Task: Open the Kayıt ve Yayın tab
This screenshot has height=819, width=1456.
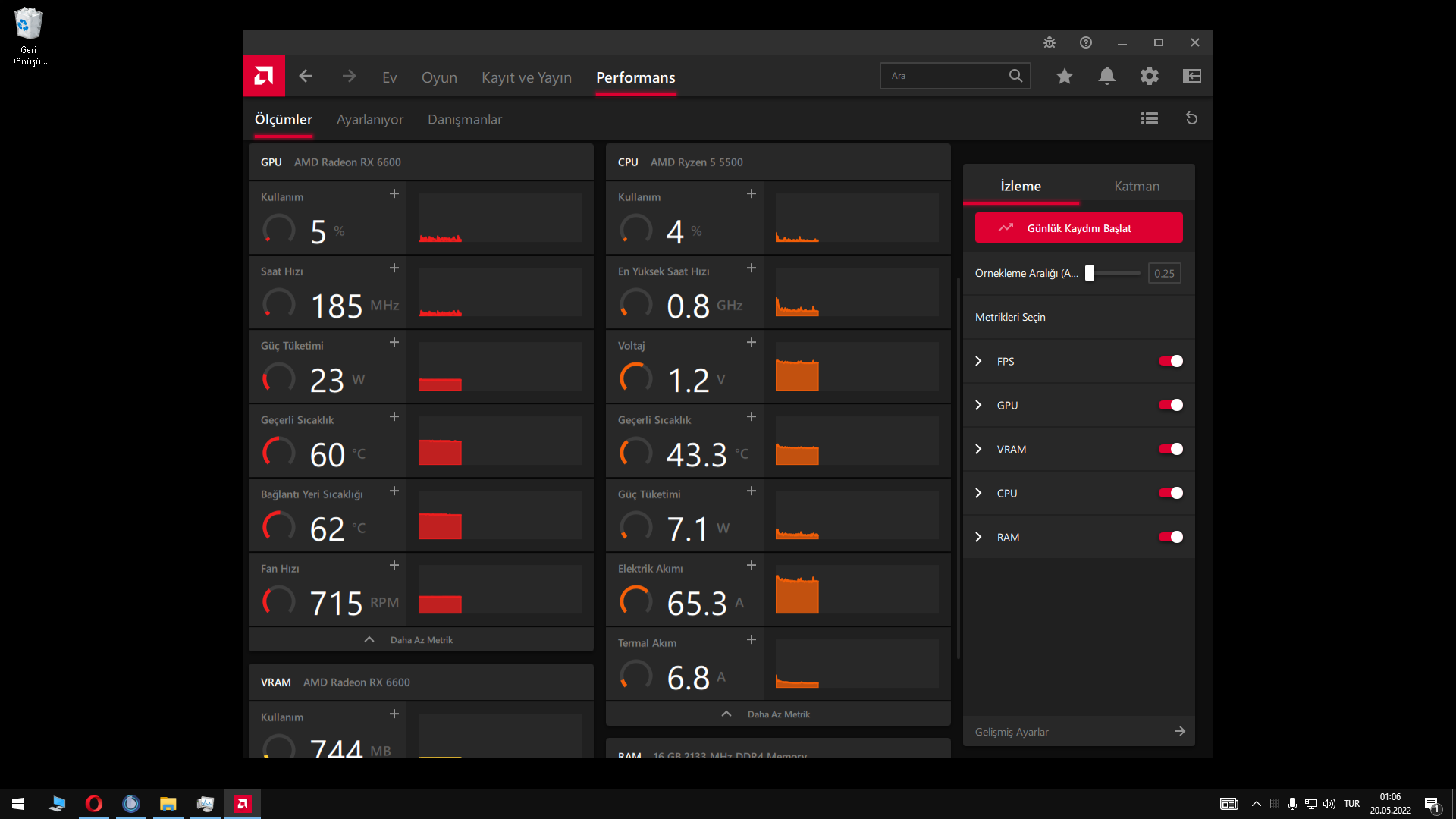Action: pyautogui.click(x=526, y=77)
